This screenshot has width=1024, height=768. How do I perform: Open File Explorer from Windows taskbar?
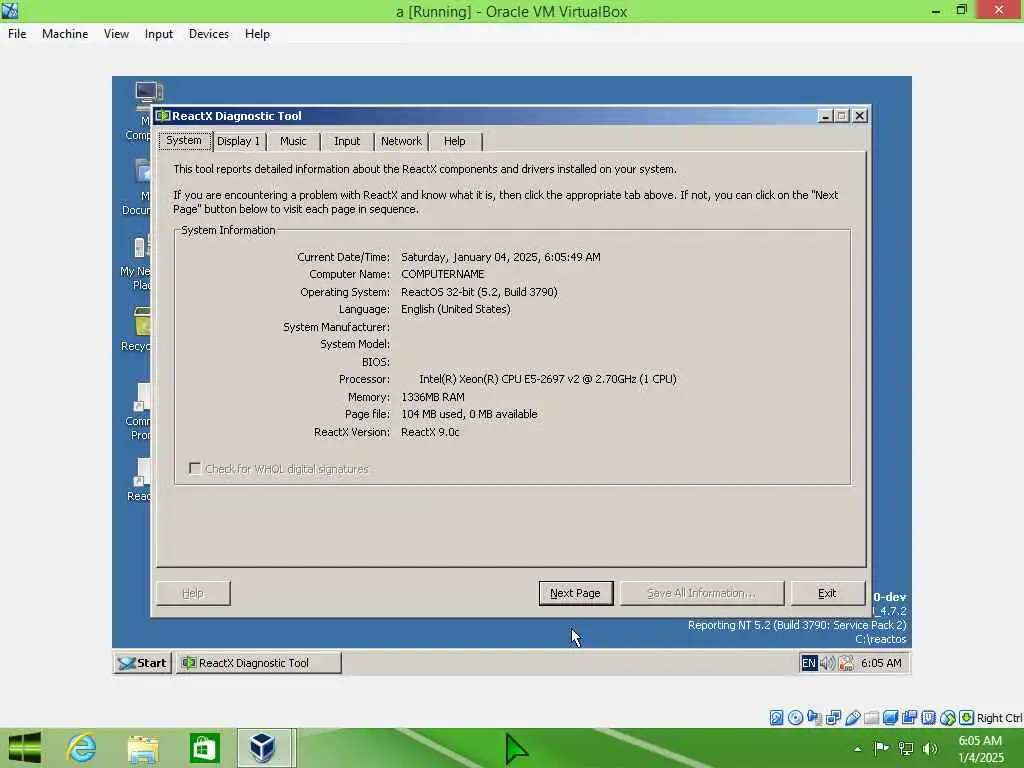tap(143, 748)
